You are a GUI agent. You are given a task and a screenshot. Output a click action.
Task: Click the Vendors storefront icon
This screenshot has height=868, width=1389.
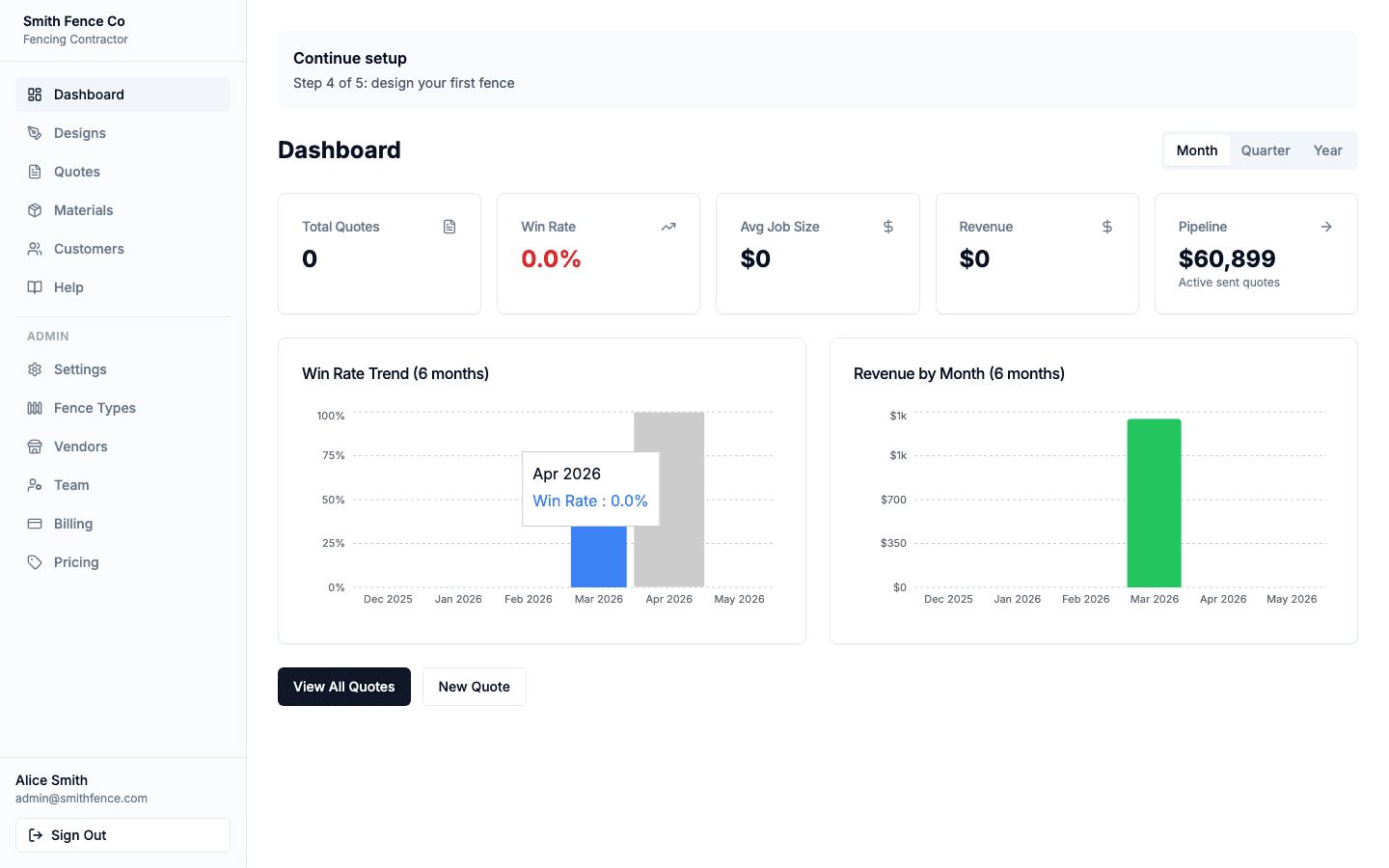point(35,447)
